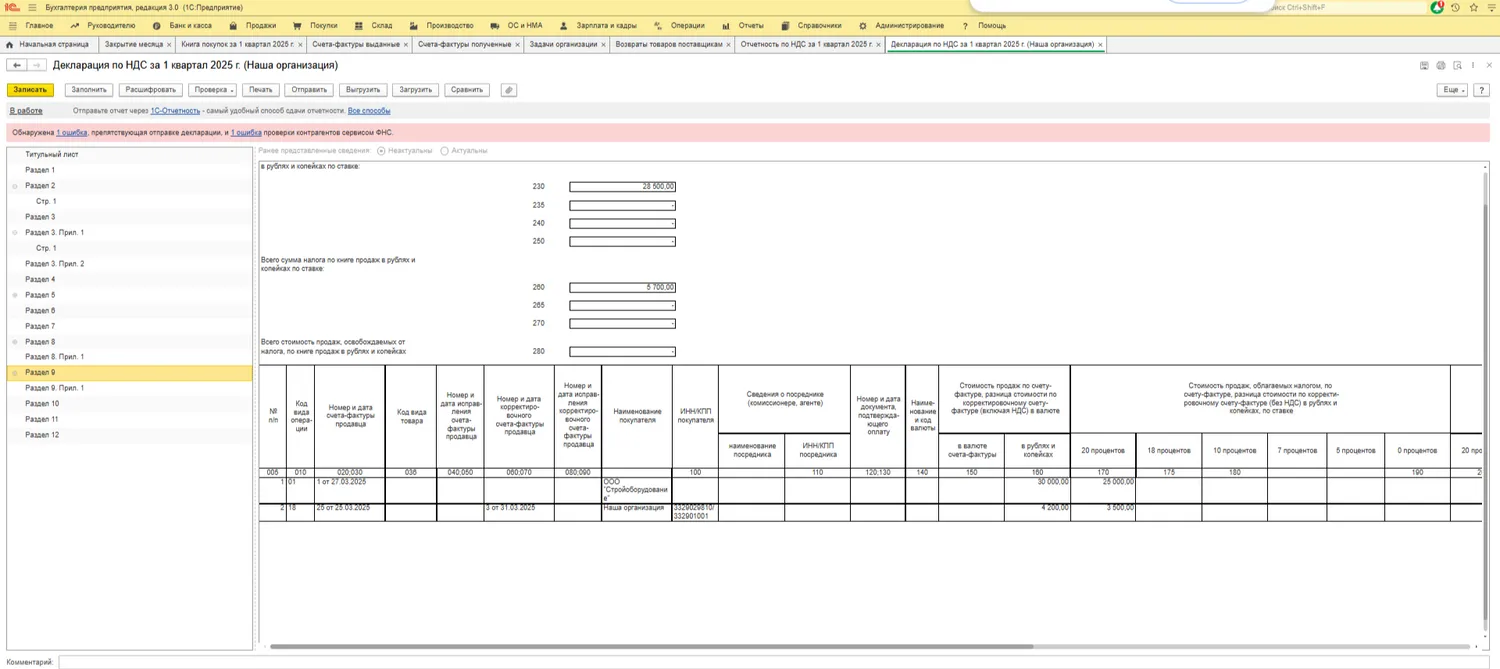The image size is (1500, 669).
Task: Click the Комментарий input field
Action: click(x=776, y=662)
